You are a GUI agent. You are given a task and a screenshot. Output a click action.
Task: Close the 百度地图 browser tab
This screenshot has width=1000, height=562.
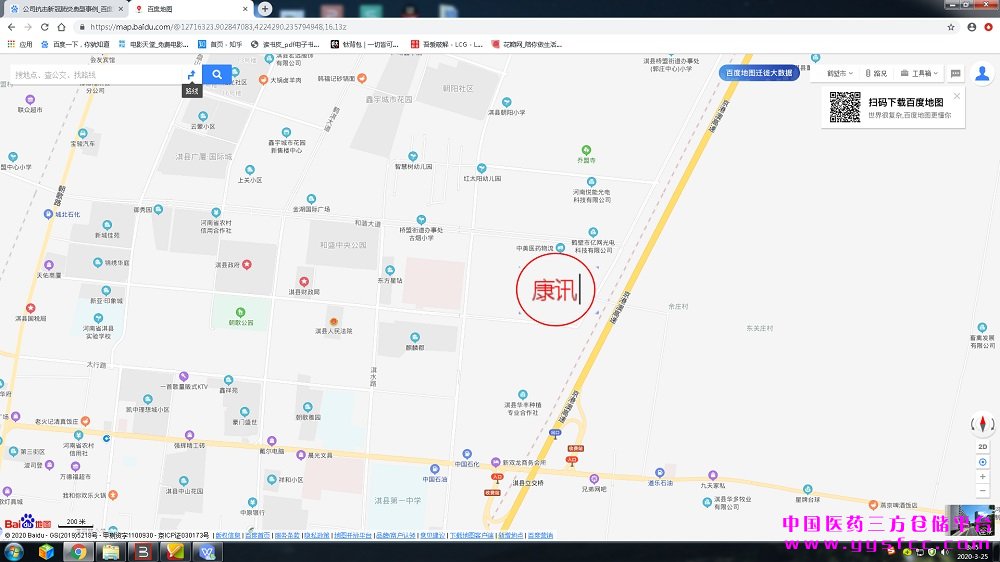pos(245,9)
